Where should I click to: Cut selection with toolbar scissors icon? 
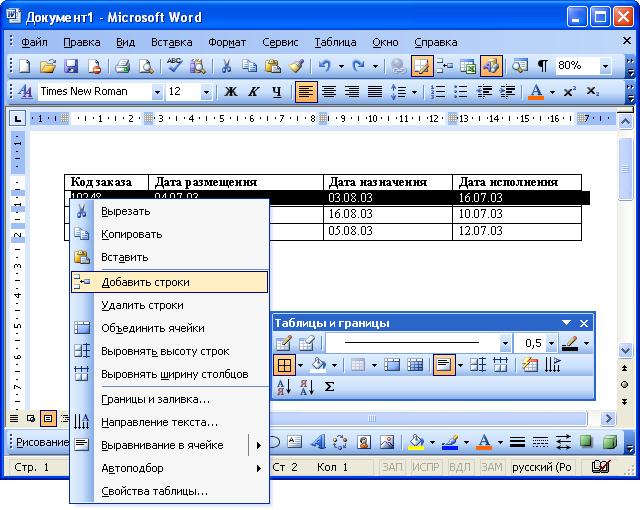[x=226, y=66]
